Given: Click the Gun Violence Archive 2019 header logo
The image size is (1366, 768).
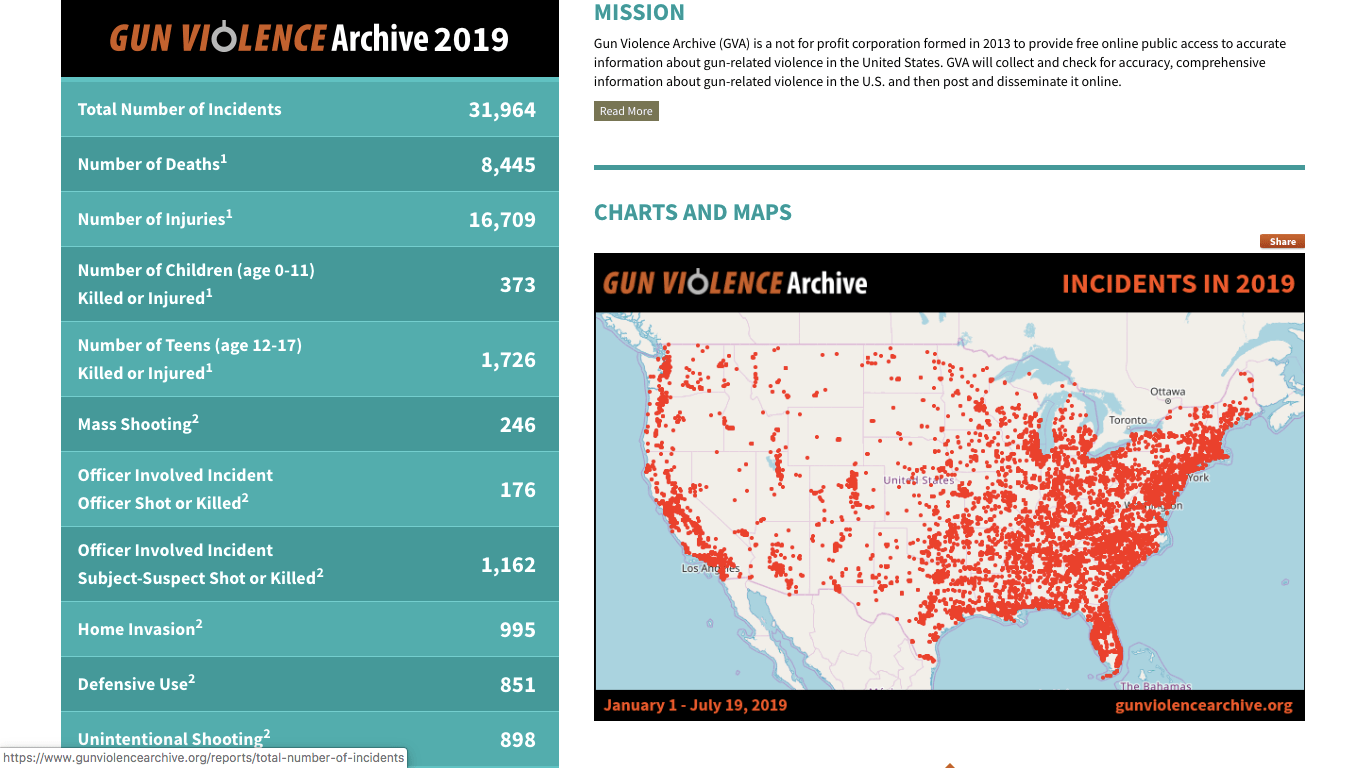Looking at the screenshot, I should pyautogui.click(x=309, y=39).
